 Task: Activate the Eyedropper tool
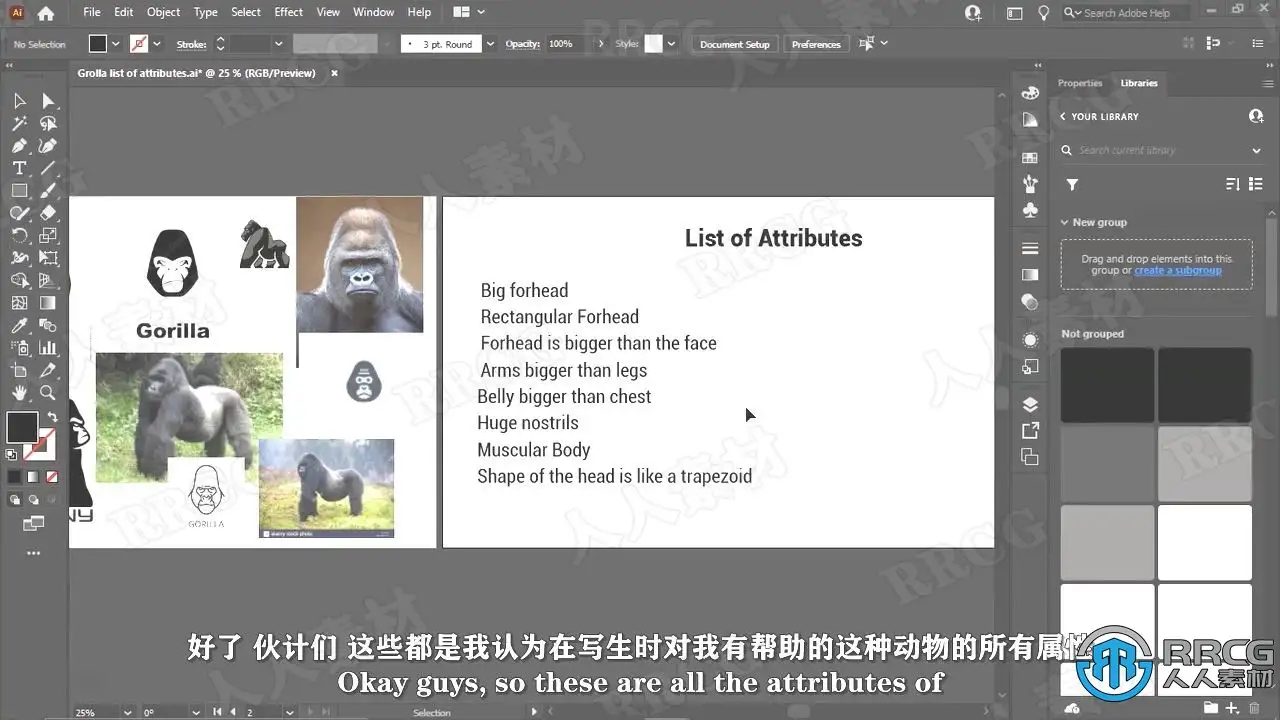coord(19,326)
